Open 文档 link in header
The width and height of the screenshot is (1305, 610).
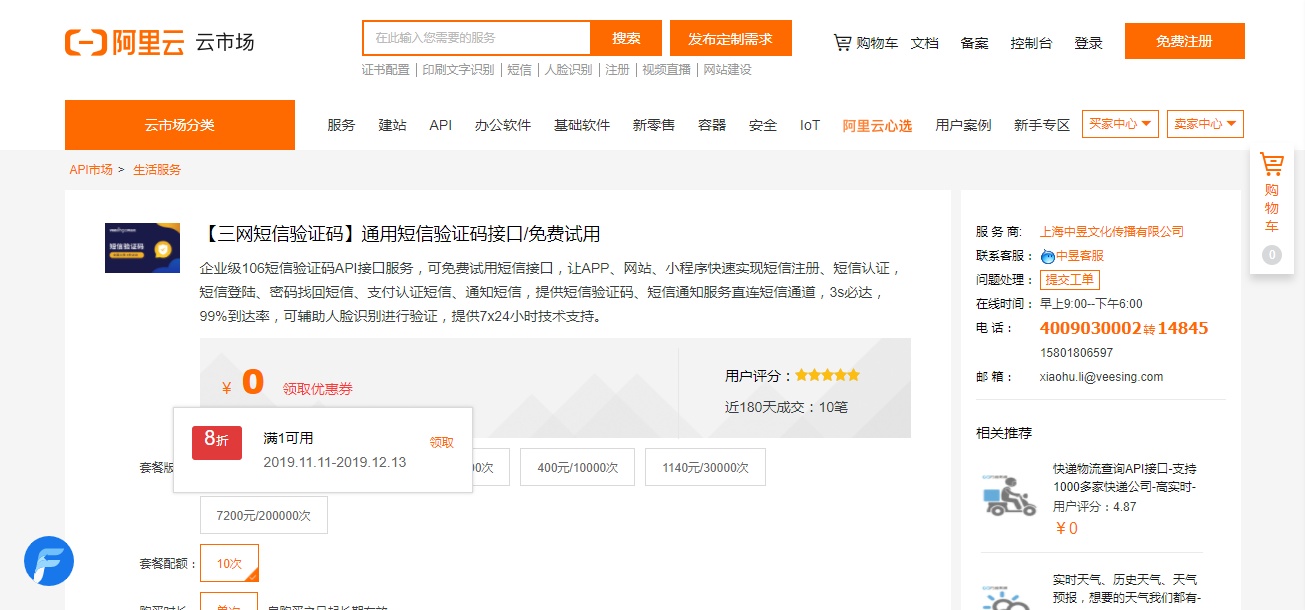[x=924, y=43]
